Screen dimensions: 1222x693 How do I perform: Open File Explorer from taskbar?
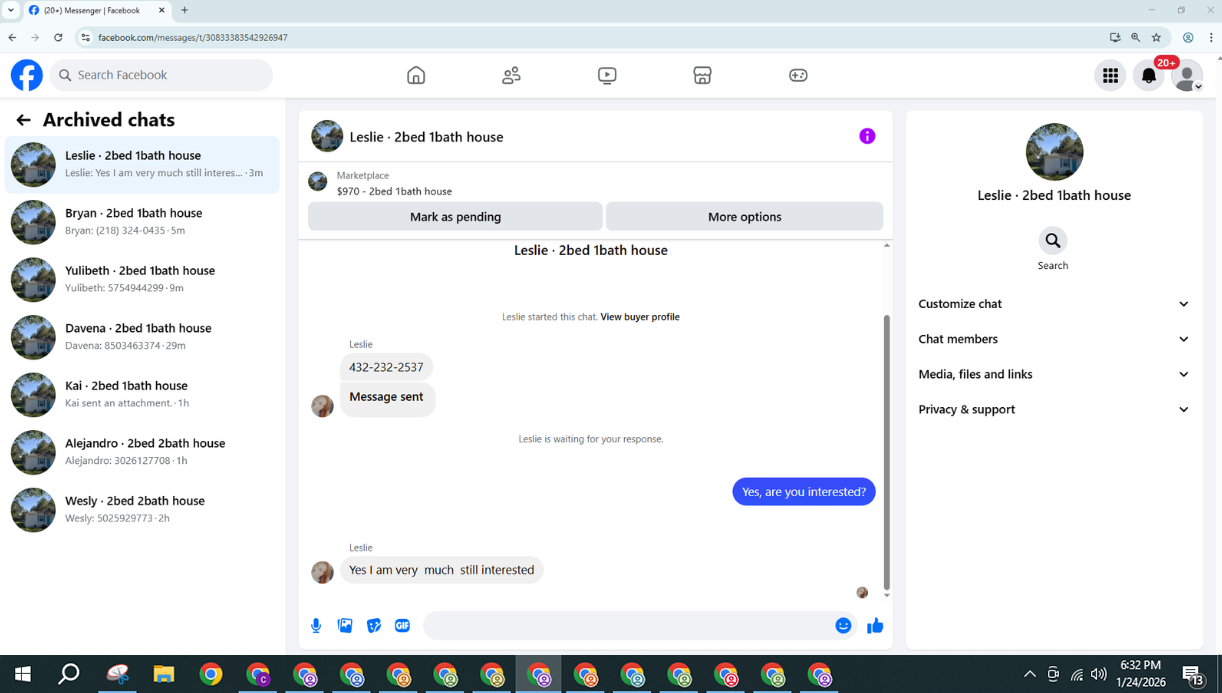tap(164, 674)
